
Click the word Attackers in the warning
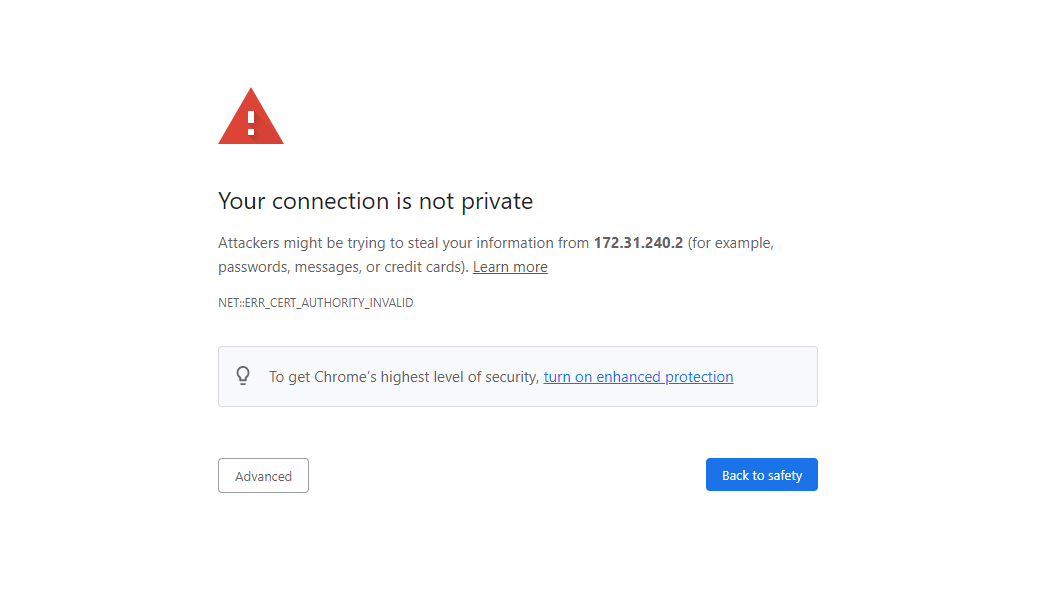point(249,243)
